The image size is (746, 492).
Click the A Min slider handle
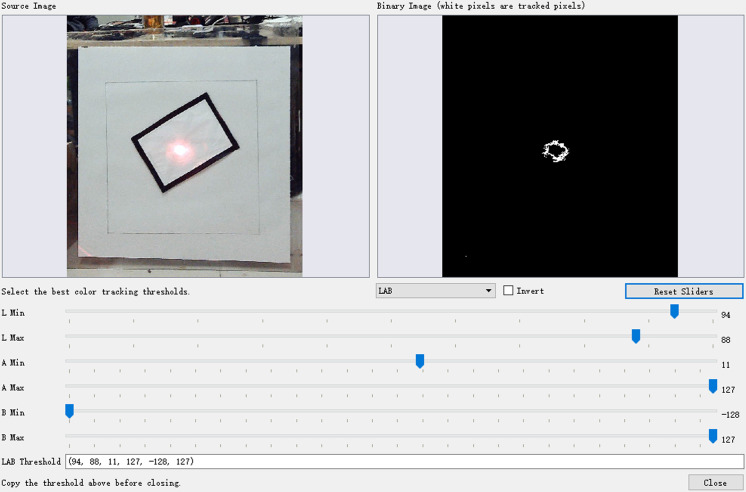[x=420, y=361]
